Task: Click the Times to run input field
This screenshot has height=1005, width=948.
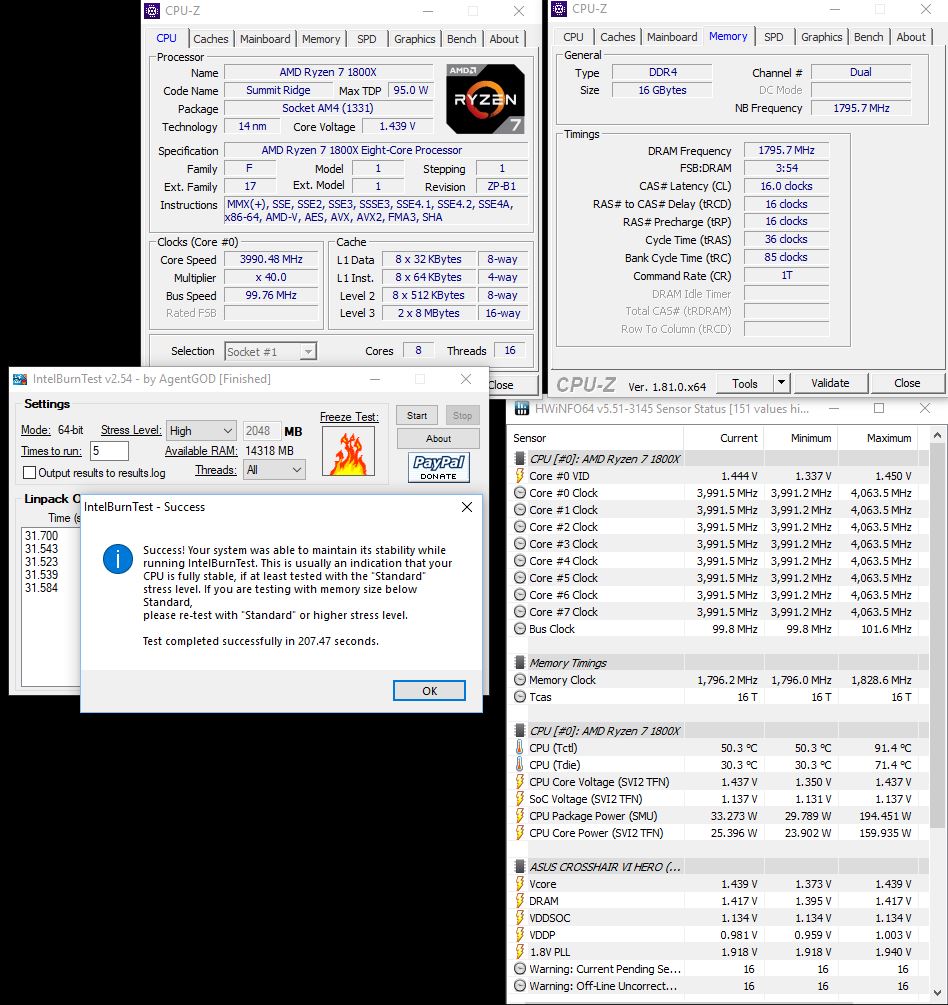Action: tap(109, 451)
